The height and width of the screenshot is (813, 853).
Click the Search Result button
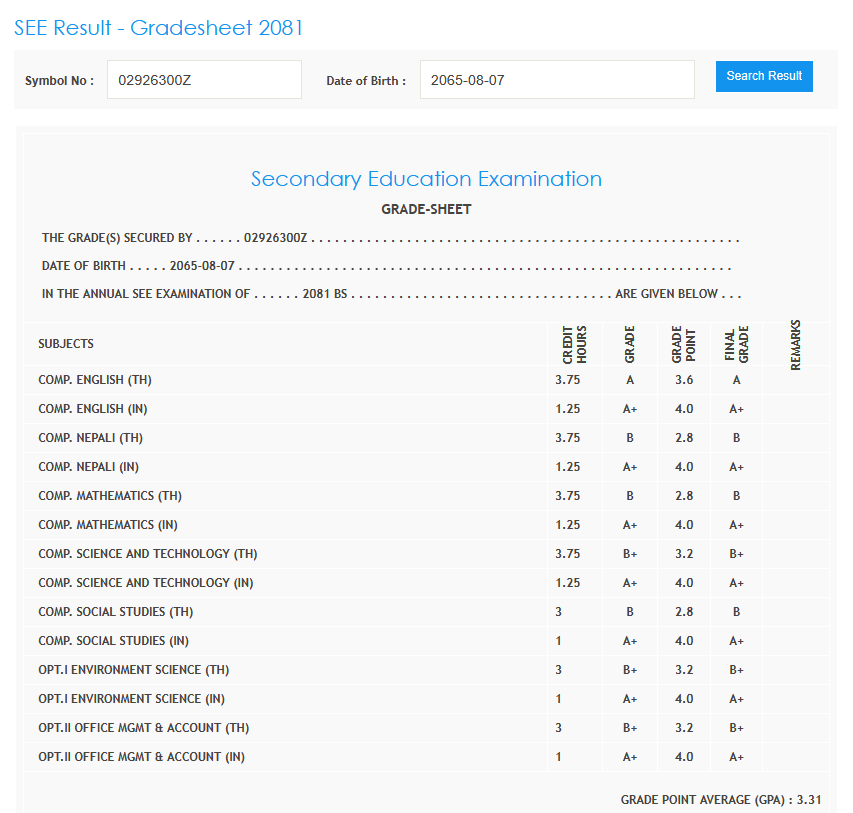tap(764, 76)
